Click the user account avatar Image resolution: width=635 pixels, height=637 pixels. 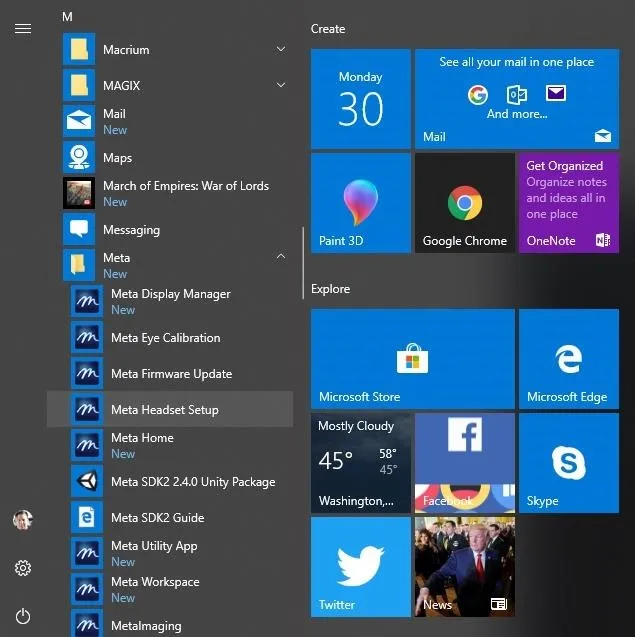click(x=23, y=520)
